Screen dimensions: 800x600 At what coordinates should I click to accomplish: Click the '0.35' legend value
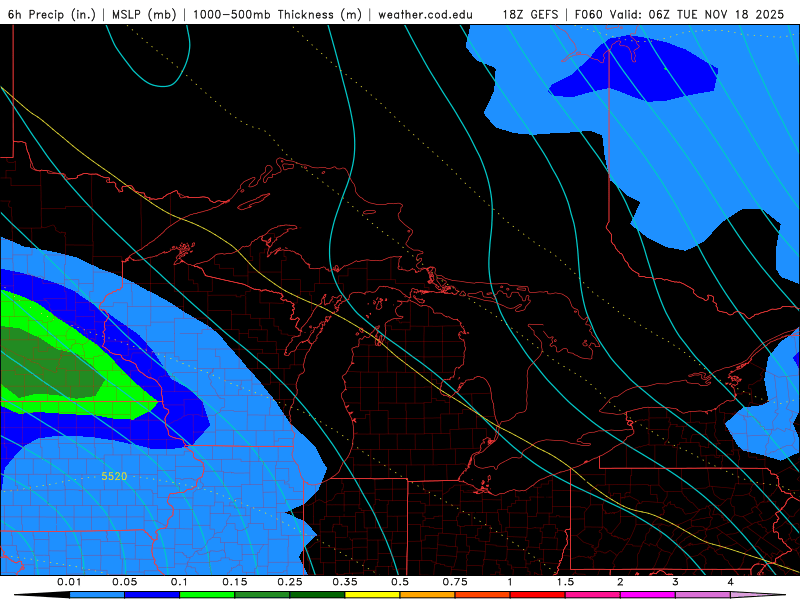tap(345, 582)
